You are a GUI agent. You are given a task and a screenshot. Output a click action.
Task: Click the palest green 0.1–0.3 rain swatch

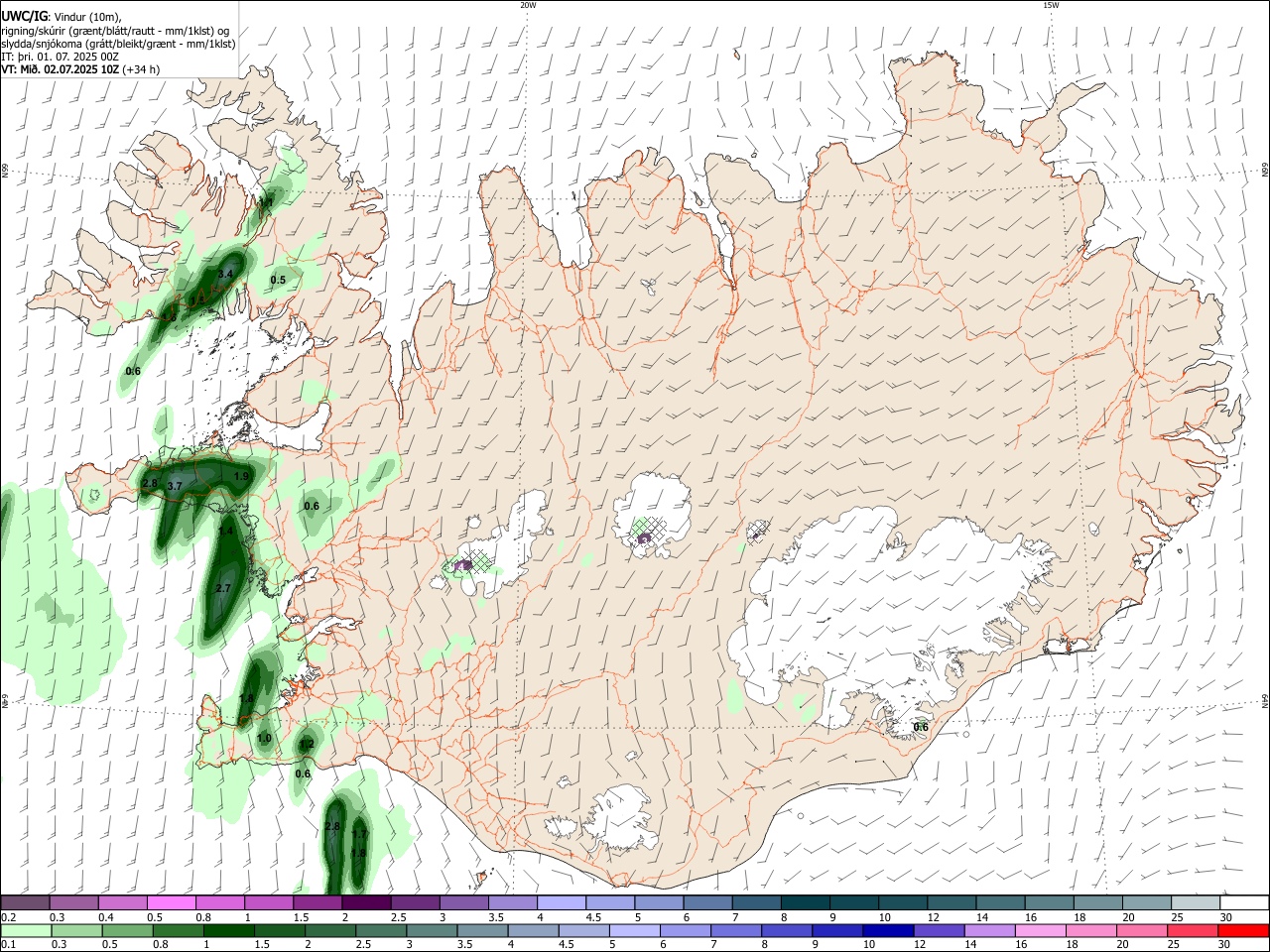click(x=26, y=930)
